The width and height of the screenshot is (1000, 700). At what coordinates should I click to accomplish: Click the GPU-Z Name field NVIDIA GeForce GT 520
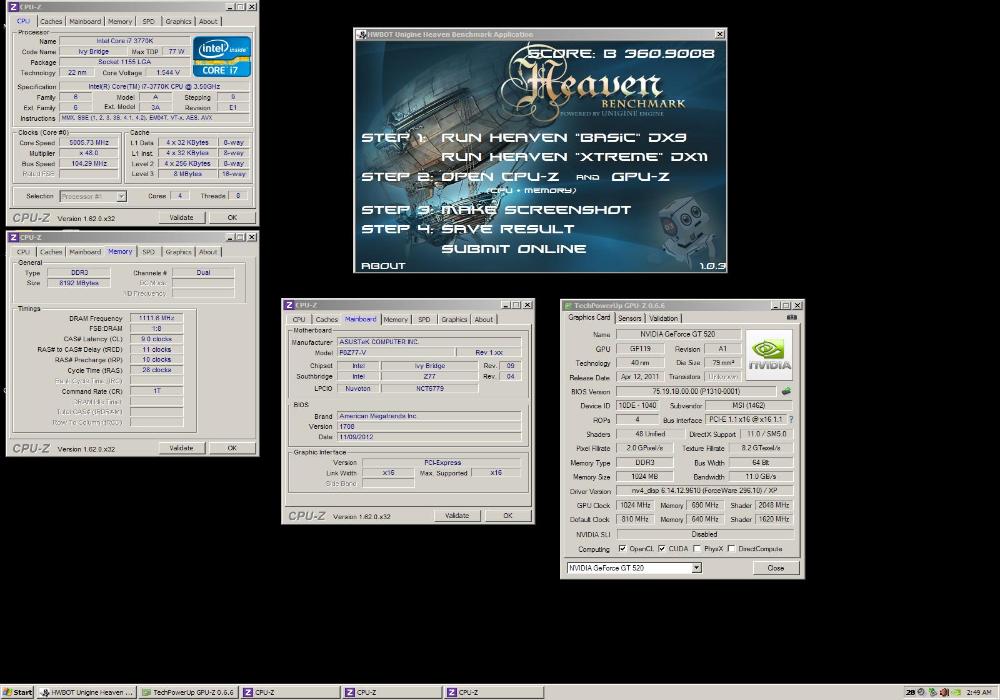(678, 334)
